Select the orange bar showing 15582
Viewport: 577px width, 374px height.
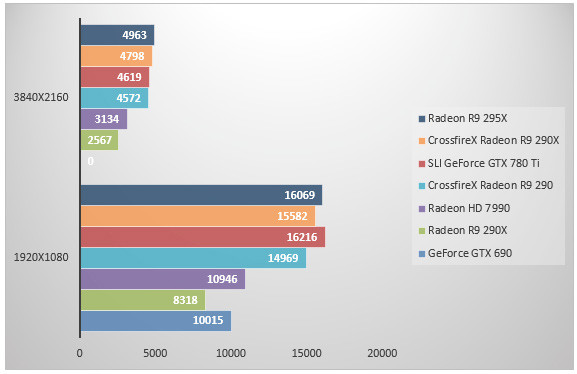pos(198,216)
